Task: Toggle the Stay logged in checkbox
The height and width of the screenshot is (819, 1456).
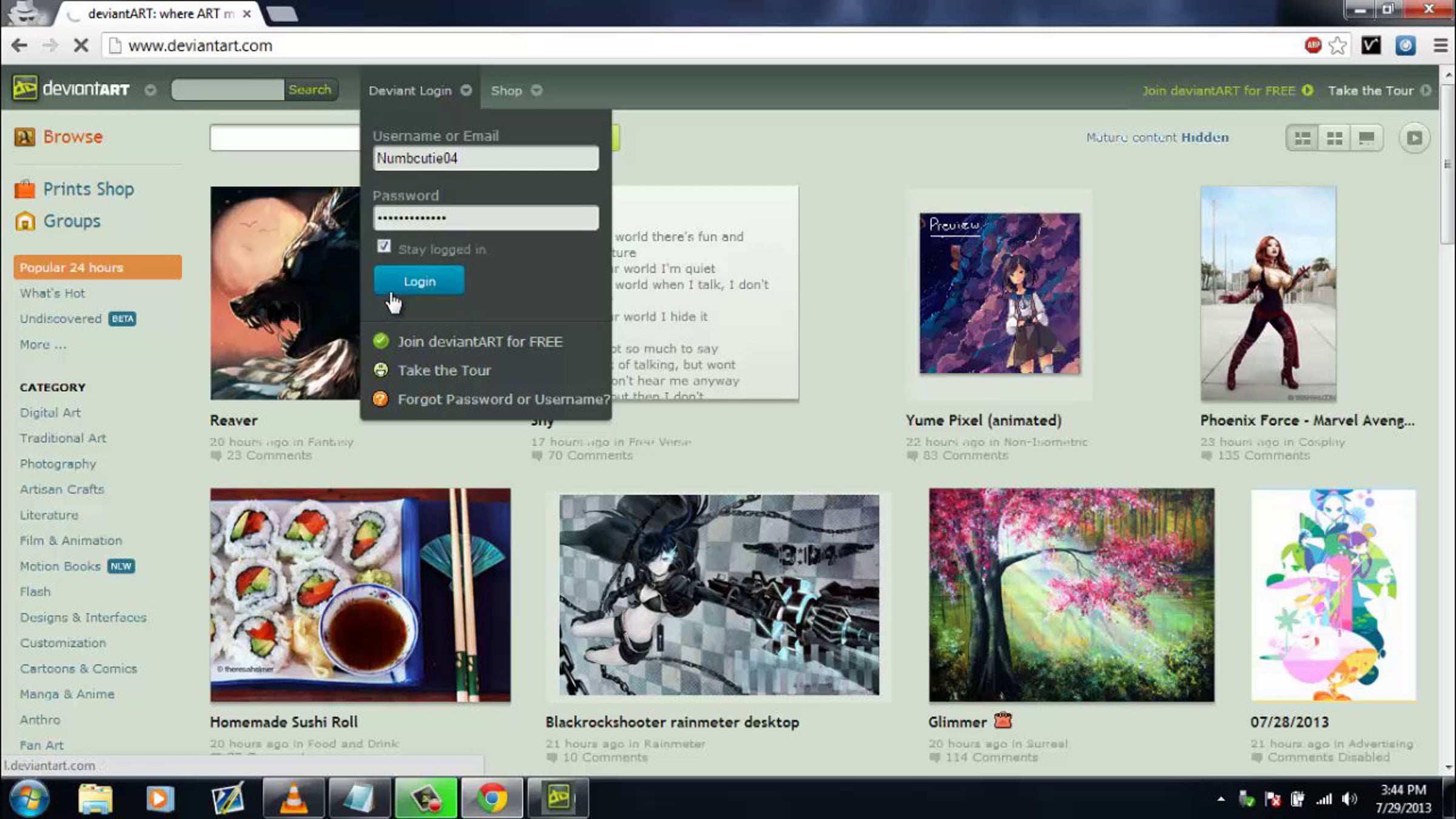Action: coord(384,246)
